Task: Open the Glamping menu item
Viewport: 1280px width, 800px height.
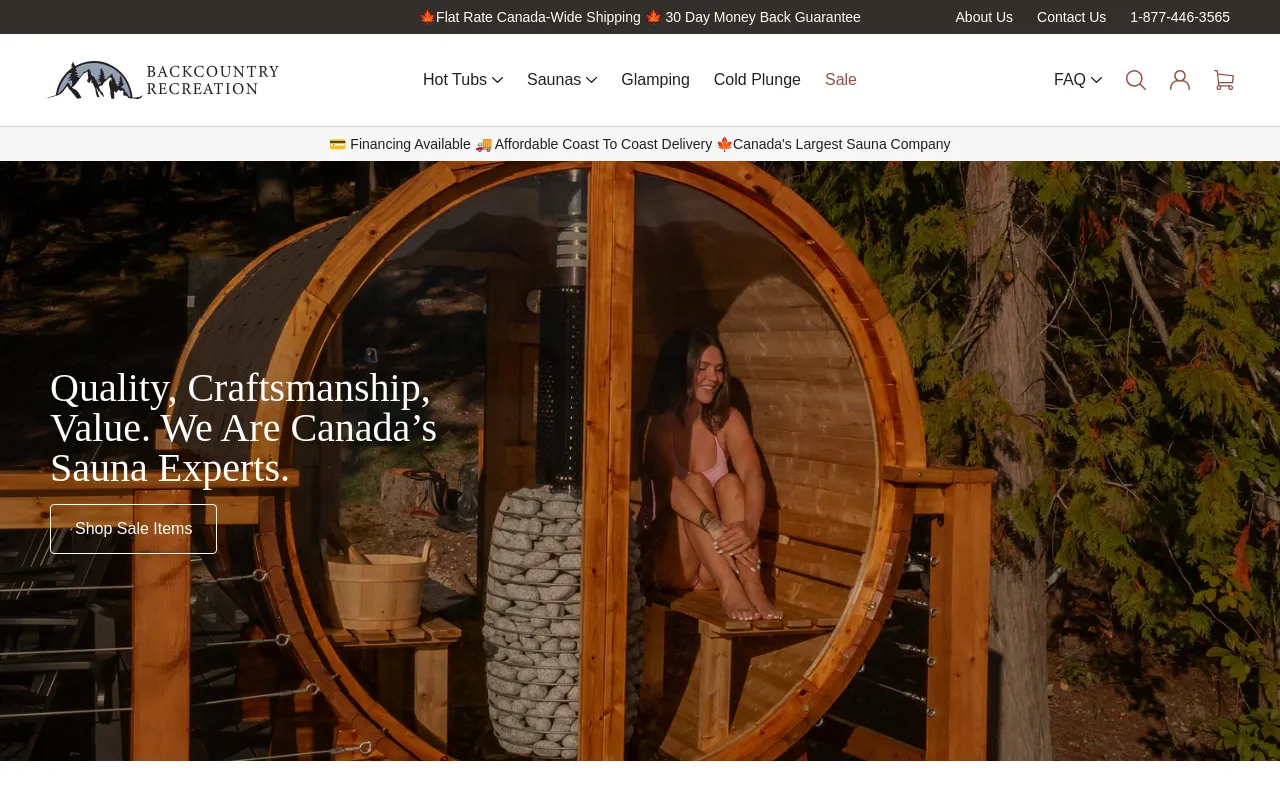Action: tap(655, 80)
